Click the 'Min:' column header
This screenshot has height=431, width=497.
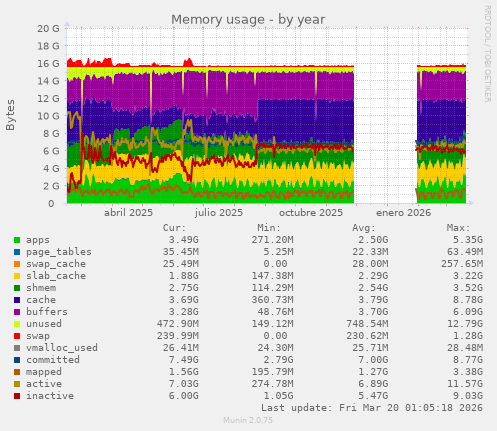(x=269, y=228)
